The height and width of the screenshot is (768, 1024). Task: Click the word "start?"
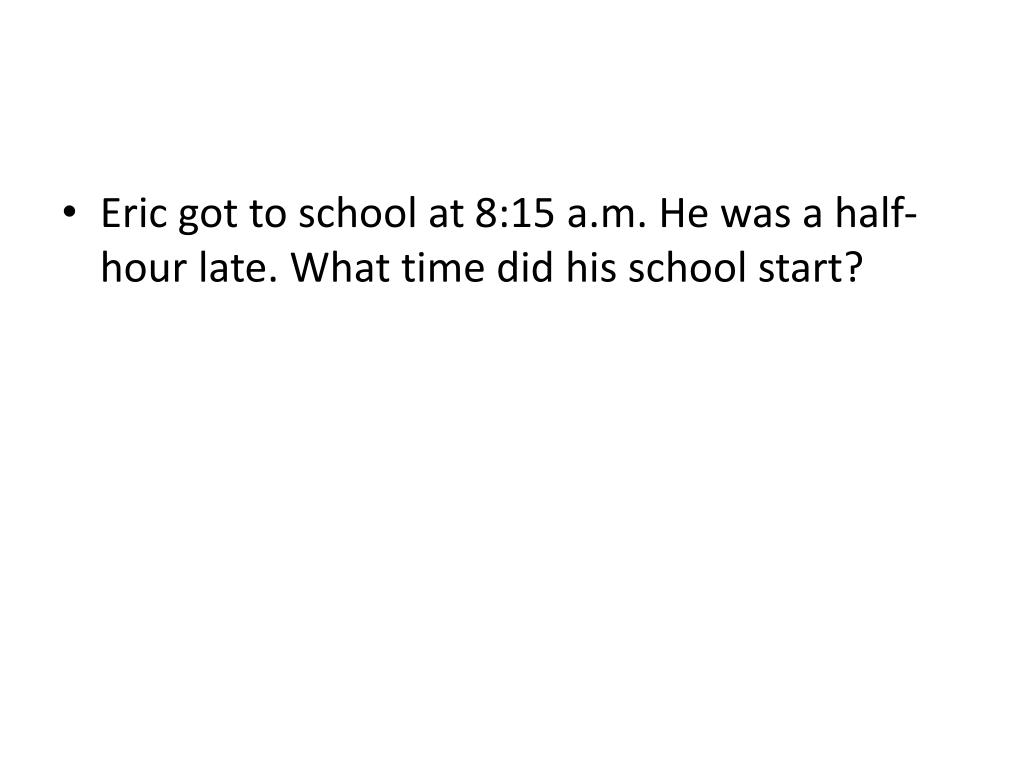click(x=810, y=269)
